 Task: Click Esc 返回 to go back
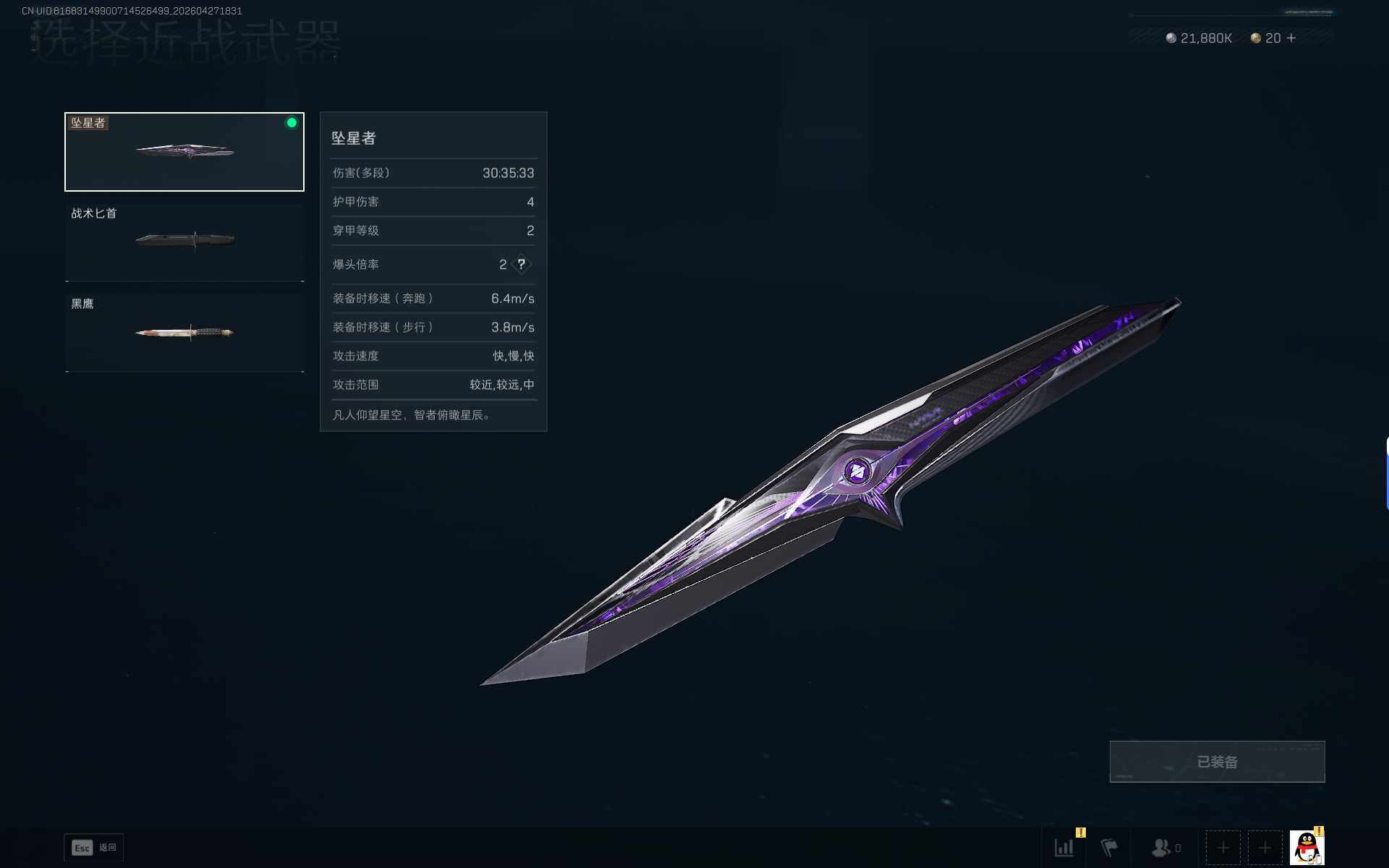coord(94,848)
